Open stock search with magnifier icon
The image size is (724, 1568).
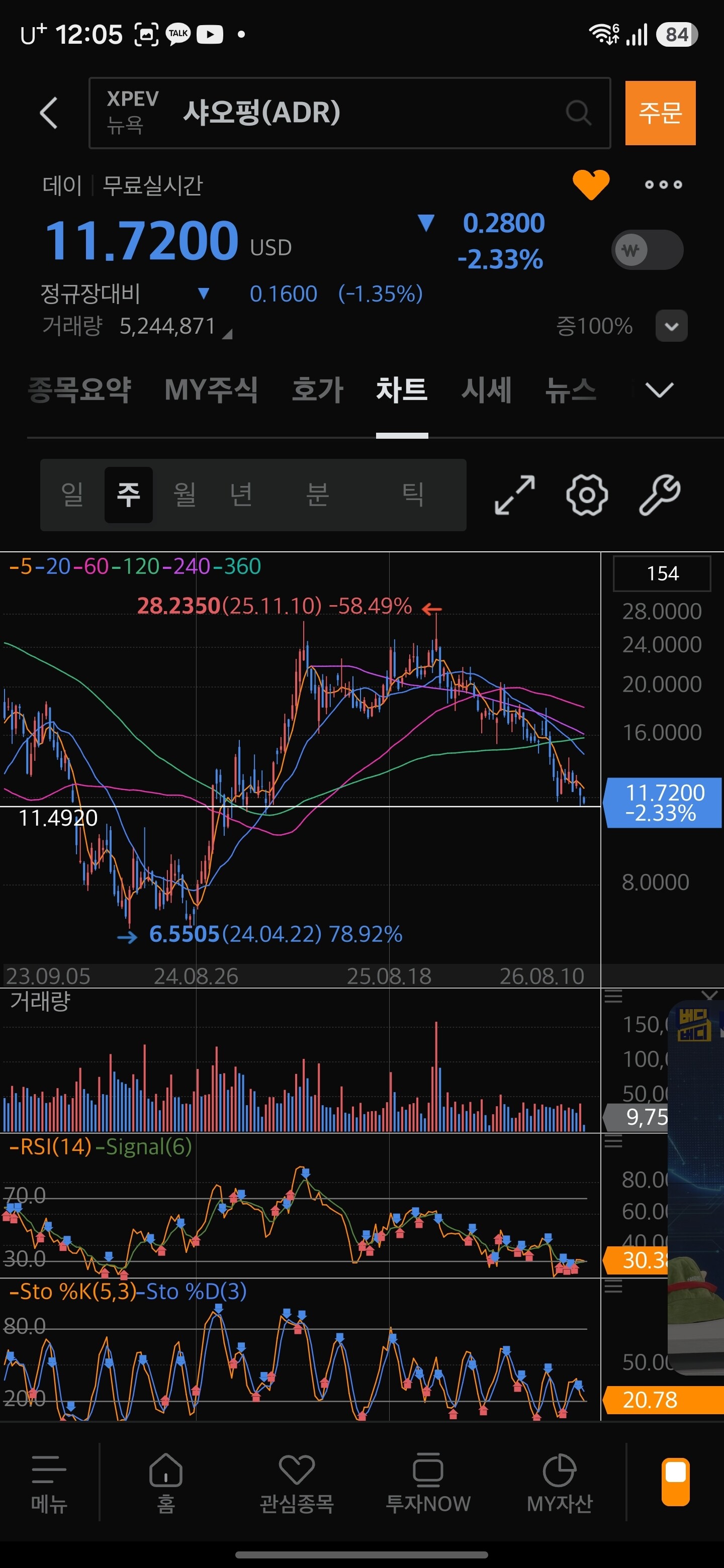coord(578,113)
